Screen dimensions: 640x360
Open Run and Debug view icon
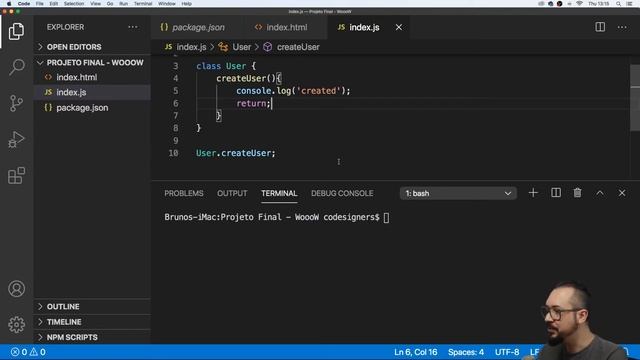coord(16,139)
